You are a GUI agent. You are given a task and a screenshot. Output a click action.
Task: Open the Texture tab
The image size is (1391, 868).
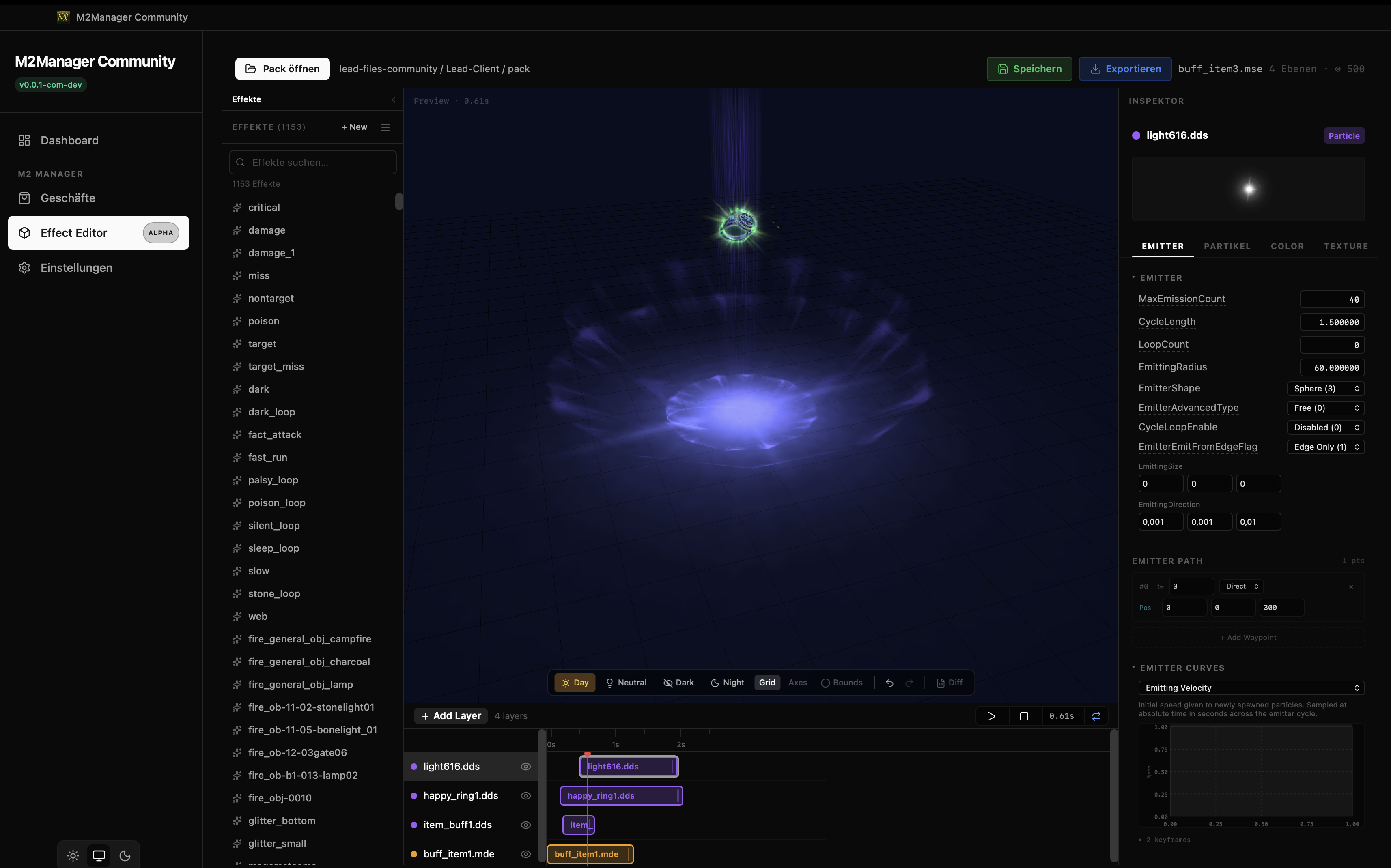click(1346, 246)
